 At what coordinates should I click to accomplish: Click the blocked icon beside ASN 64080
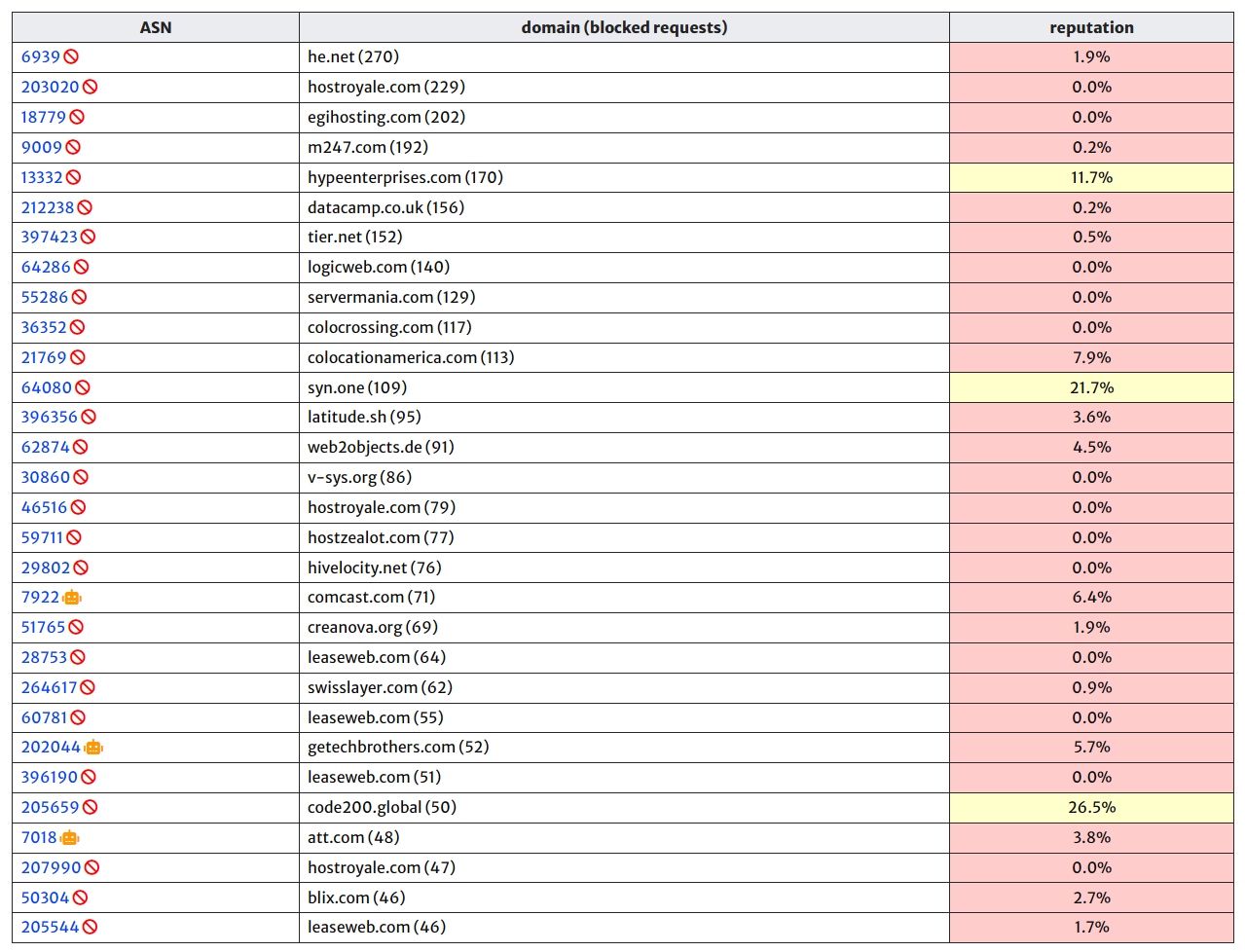pyautogui.click(x=83, y=388)
